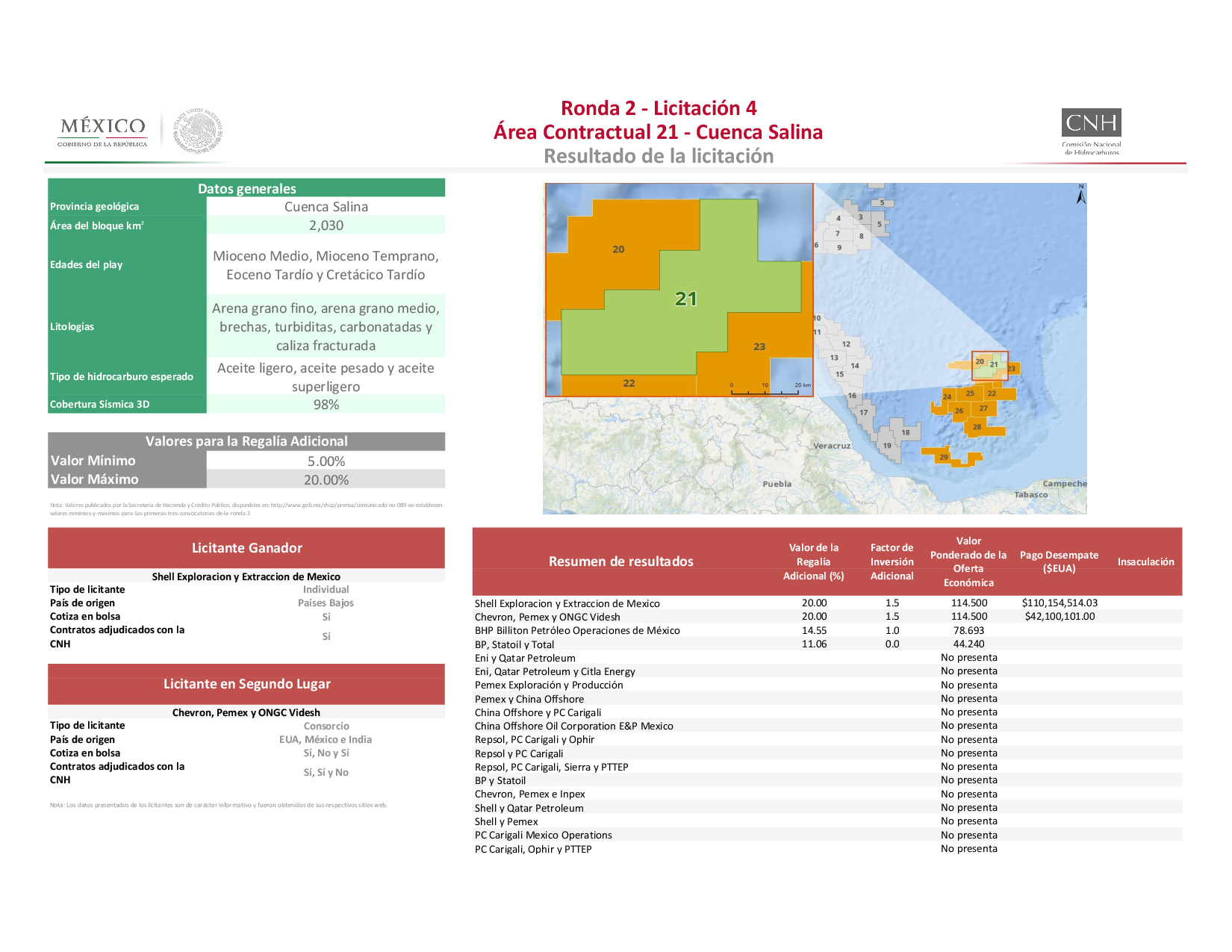Click the 'Datos generales' header
1232x952 pixels.
coord(246,188)
